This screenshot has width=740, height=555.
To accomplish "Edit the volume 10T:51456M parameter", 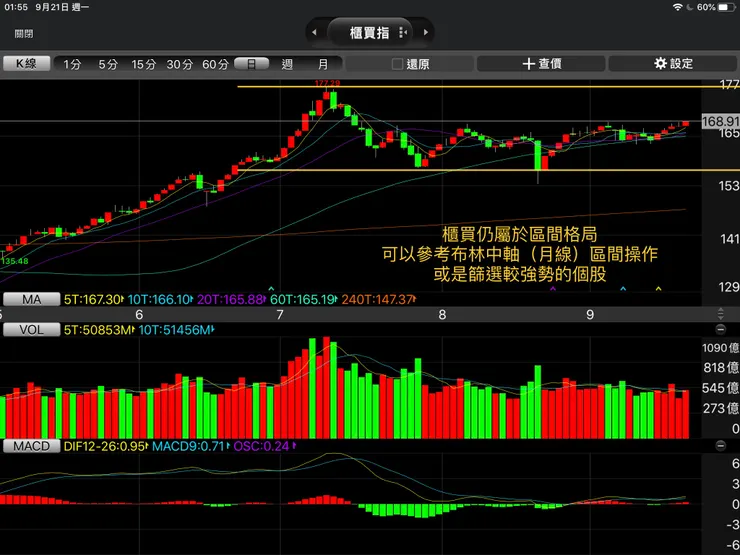I will [x=177, y=330].
